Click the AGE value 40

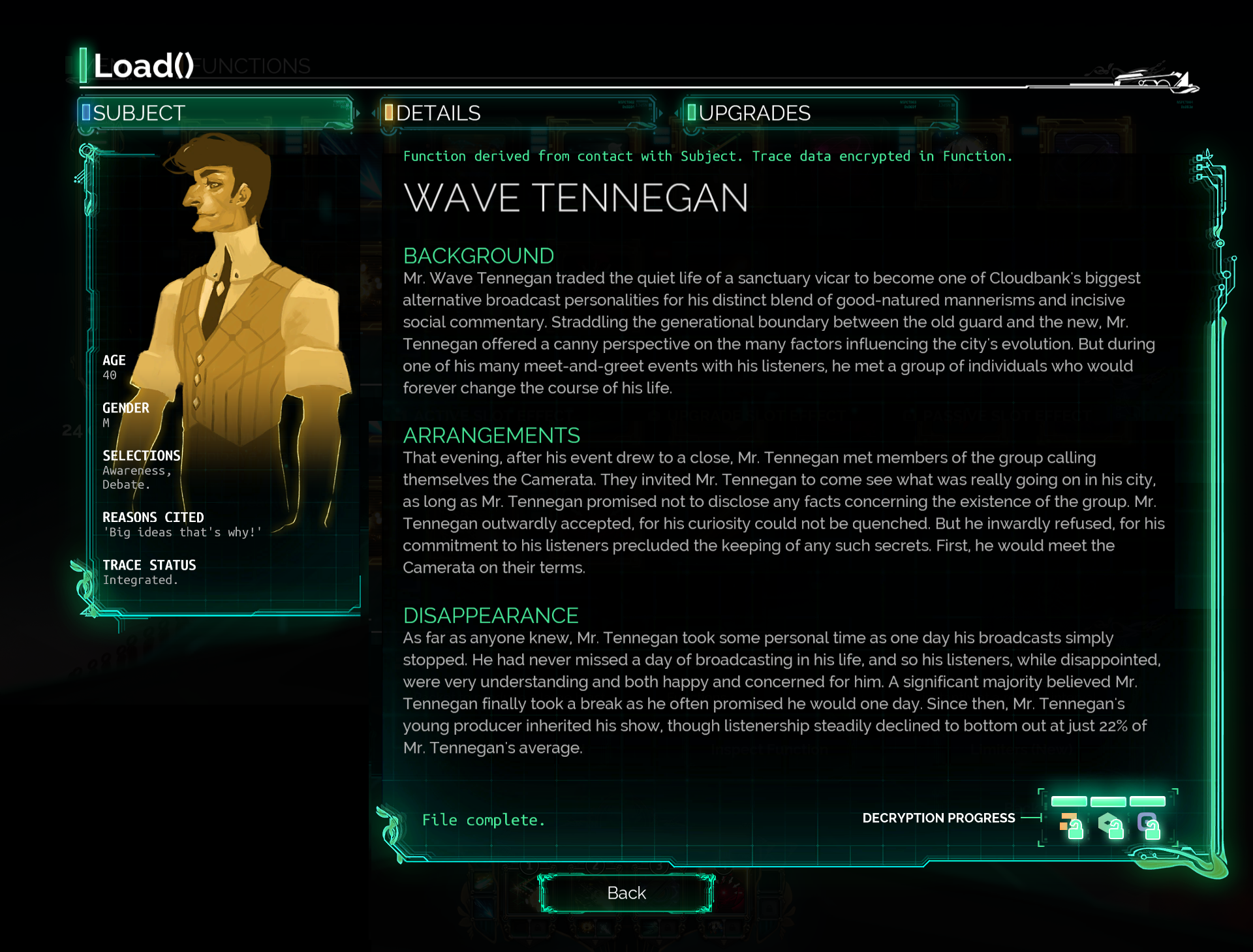pyautogui.click(x=110, y=375)
